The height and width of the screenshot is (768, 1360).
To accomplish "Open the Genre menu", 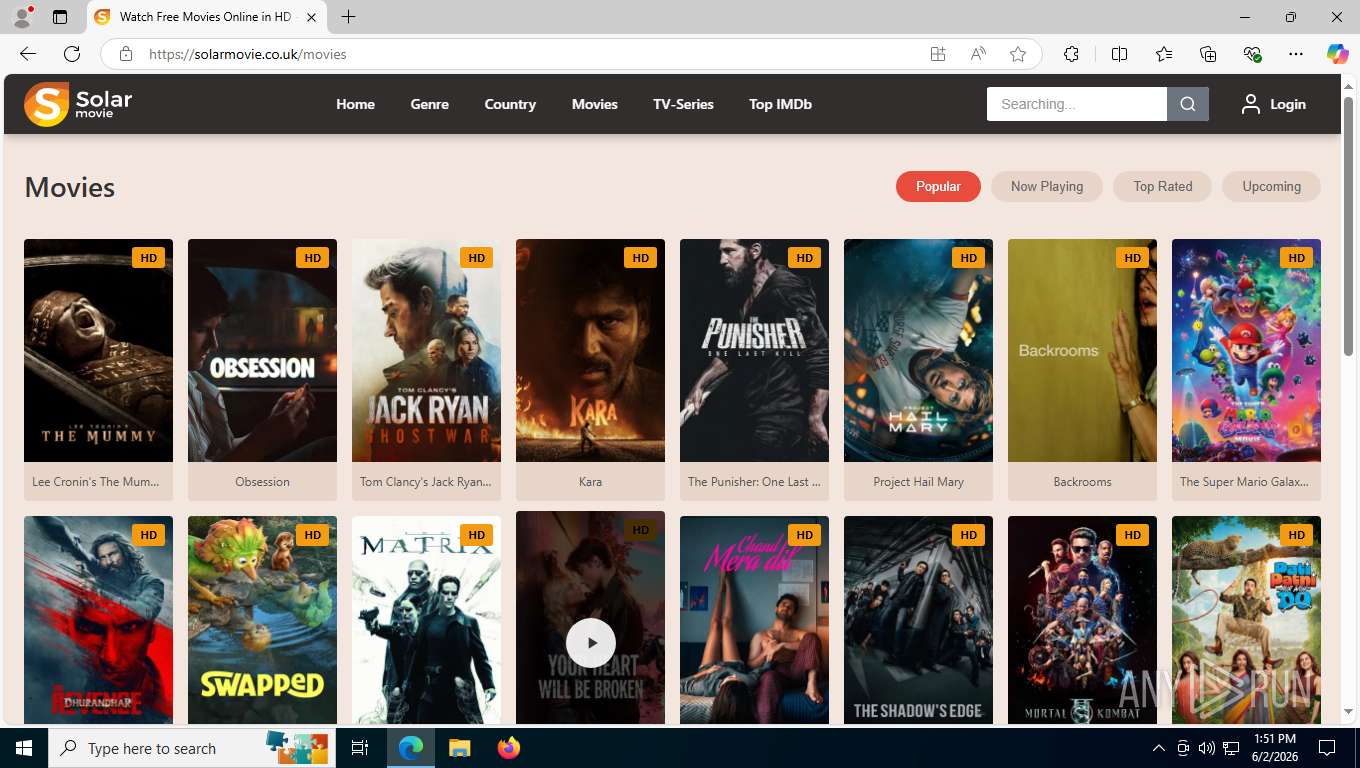I will [x=429, y=104].
